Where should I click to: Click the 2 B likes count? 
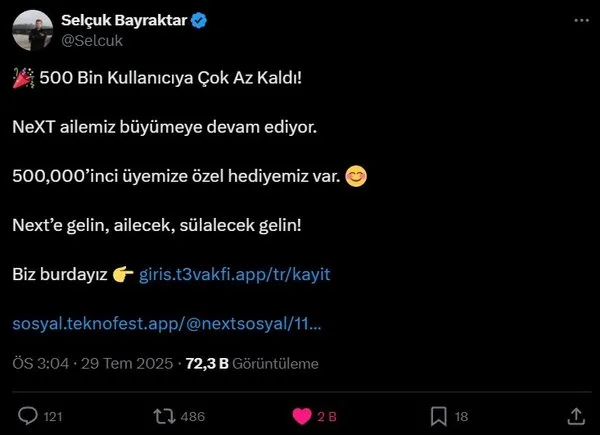click(x=327, y=417)
